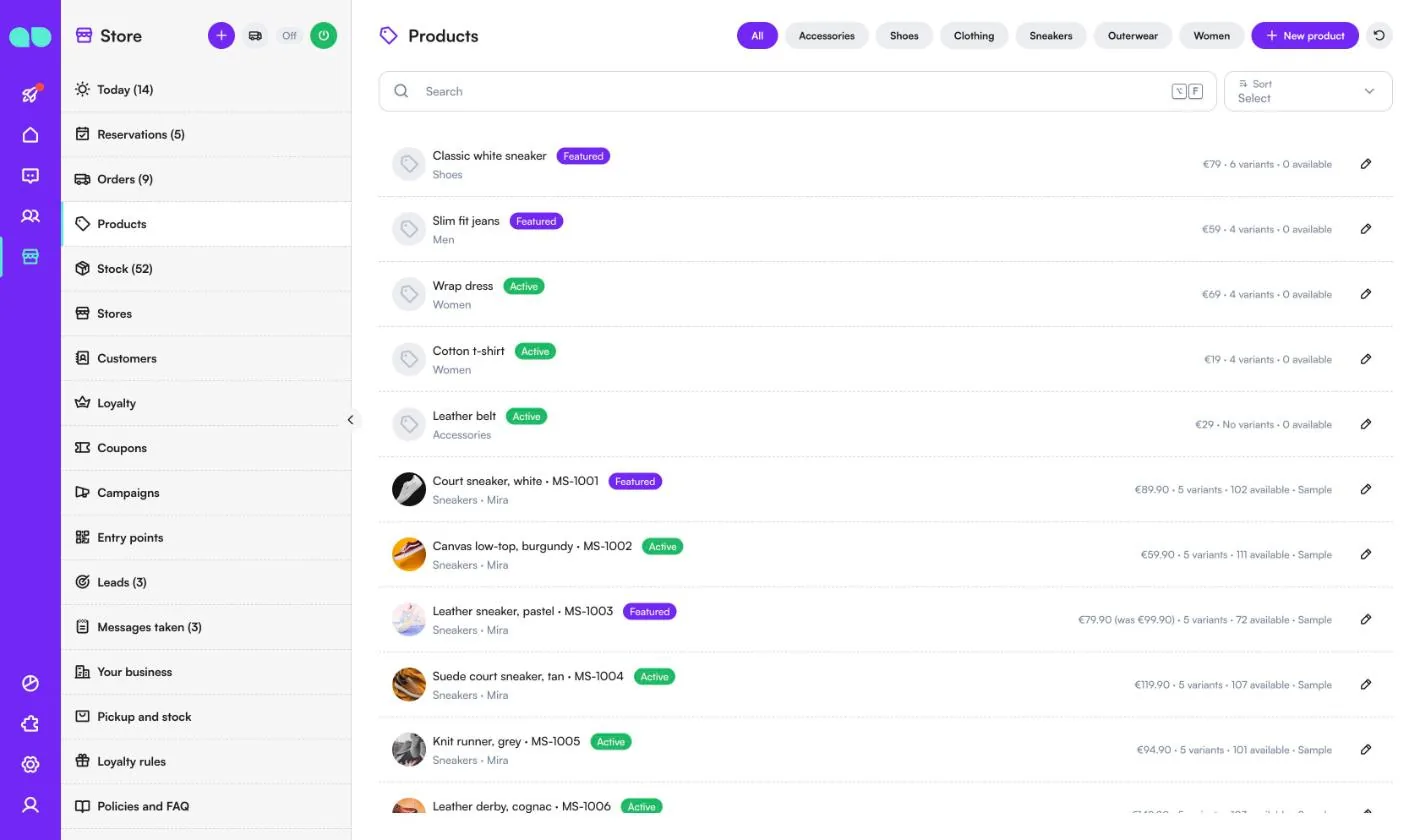The width and height of the screenshot is (1420, 840).
Task: Click the delivery truck icon beside Store
Action: click(255, 36)
